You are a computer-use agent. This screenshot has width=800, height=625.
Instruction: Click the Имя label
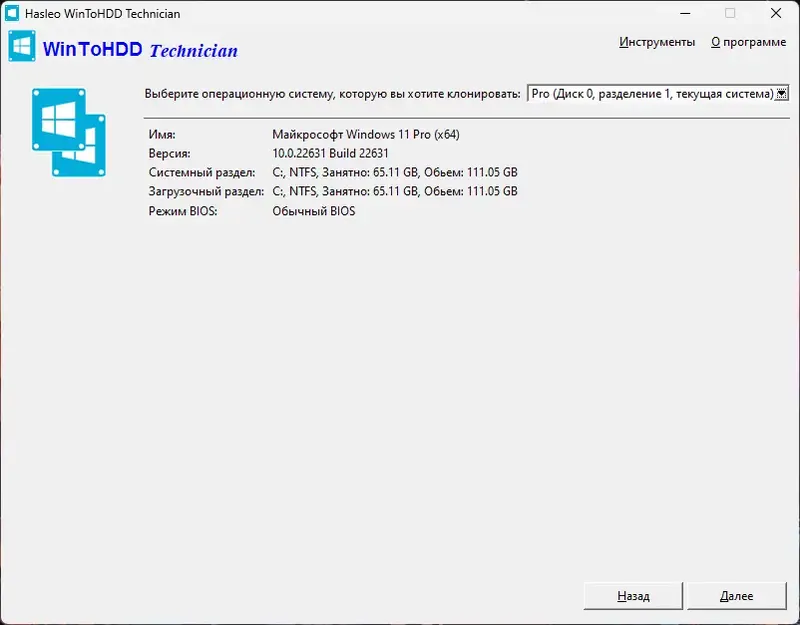[162, 135]
